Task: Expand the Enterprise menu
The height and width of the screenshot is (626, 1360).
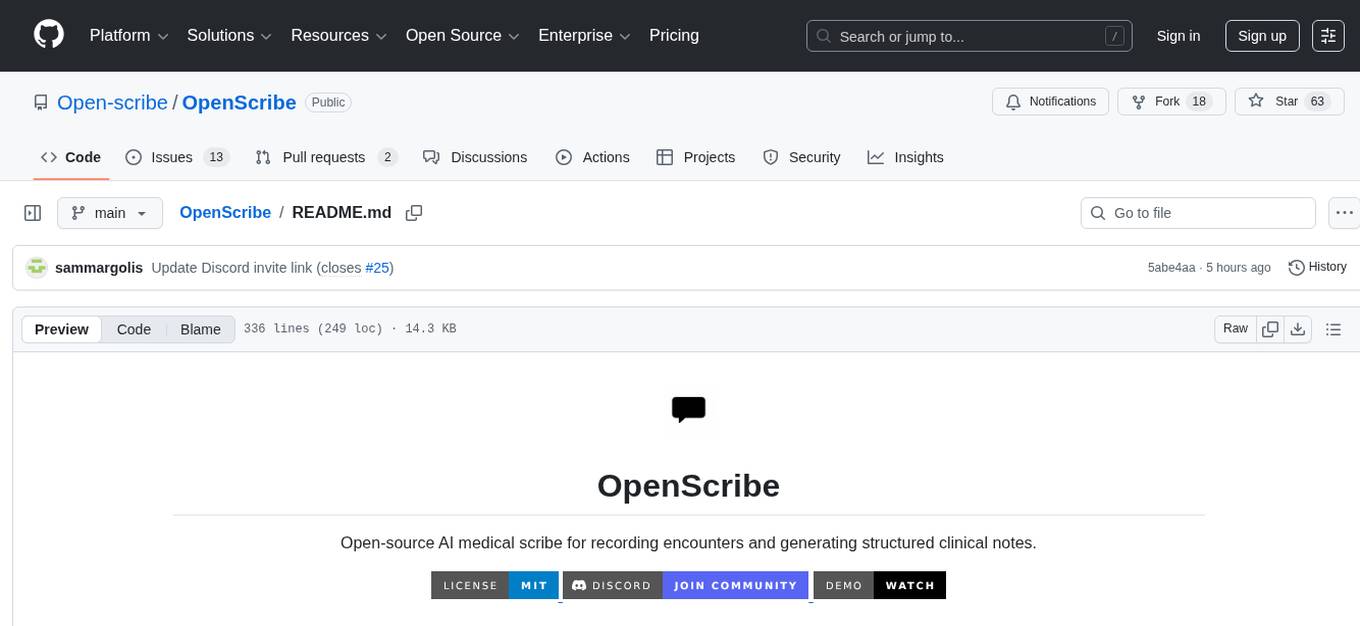Action: (x=584, y=35)
